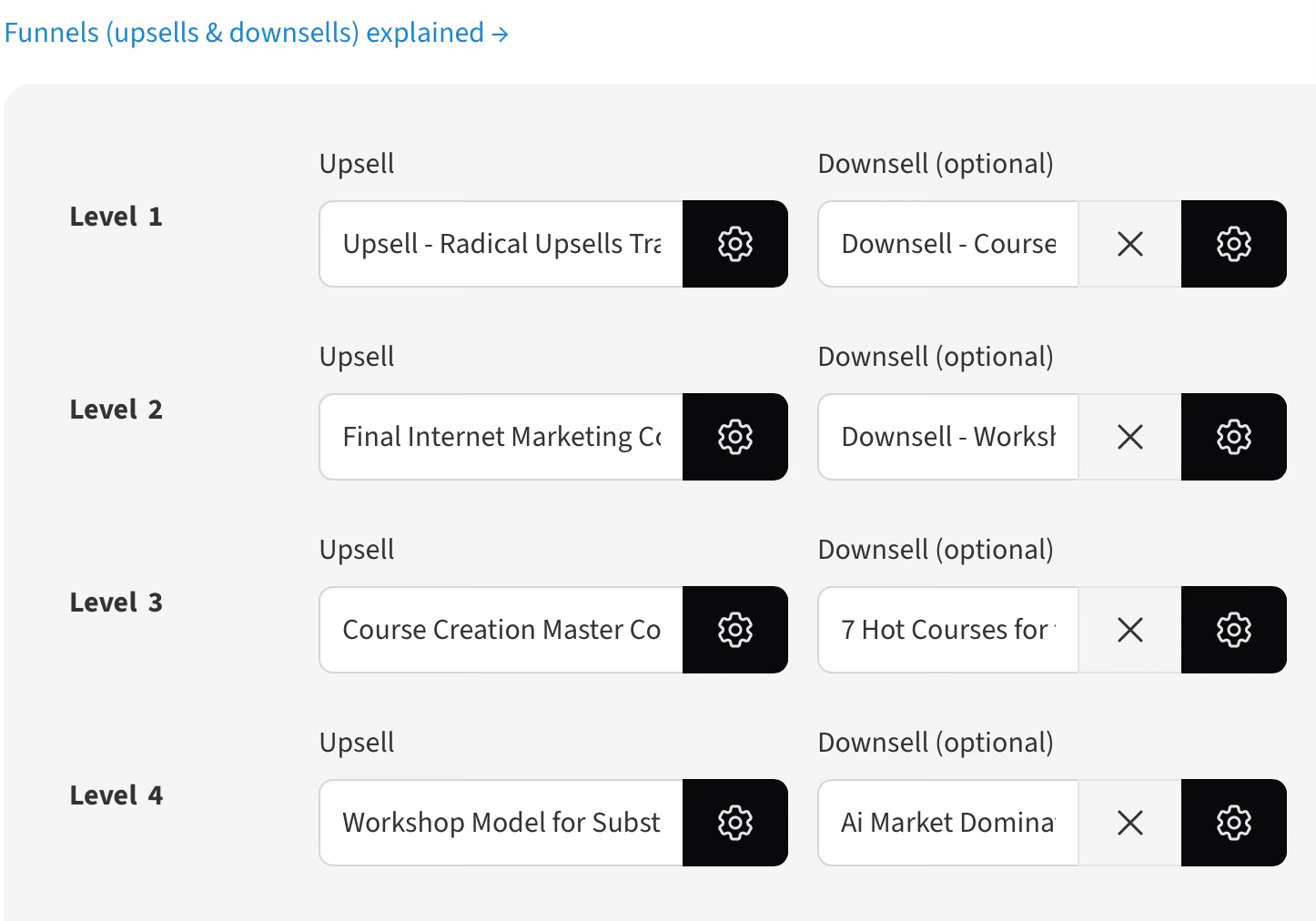Click gear icon beside Final Internet Marketing upsell
The image size is (1316, 921).
(x=734, y=437)
